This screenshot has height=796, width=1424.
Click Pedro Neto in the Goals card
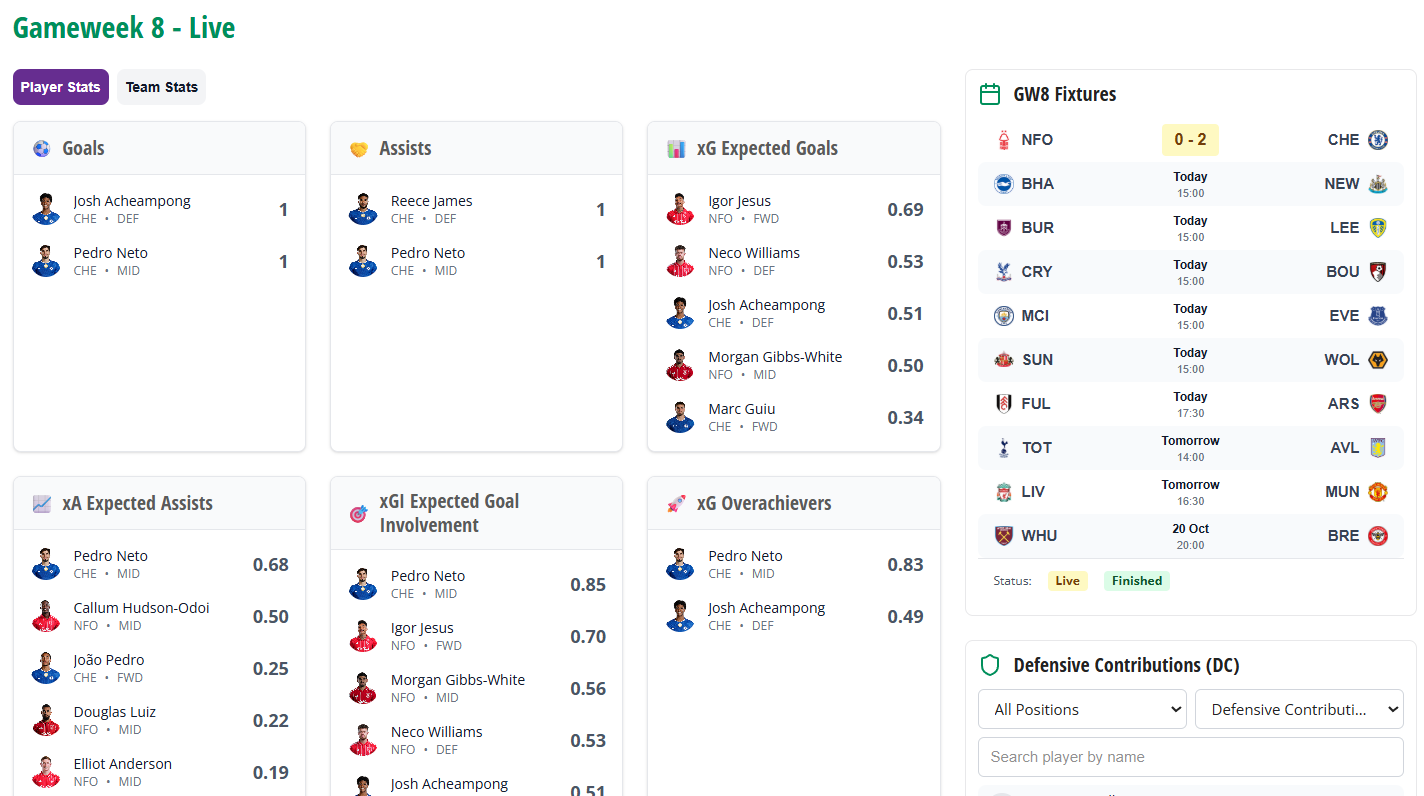point(110,253)
